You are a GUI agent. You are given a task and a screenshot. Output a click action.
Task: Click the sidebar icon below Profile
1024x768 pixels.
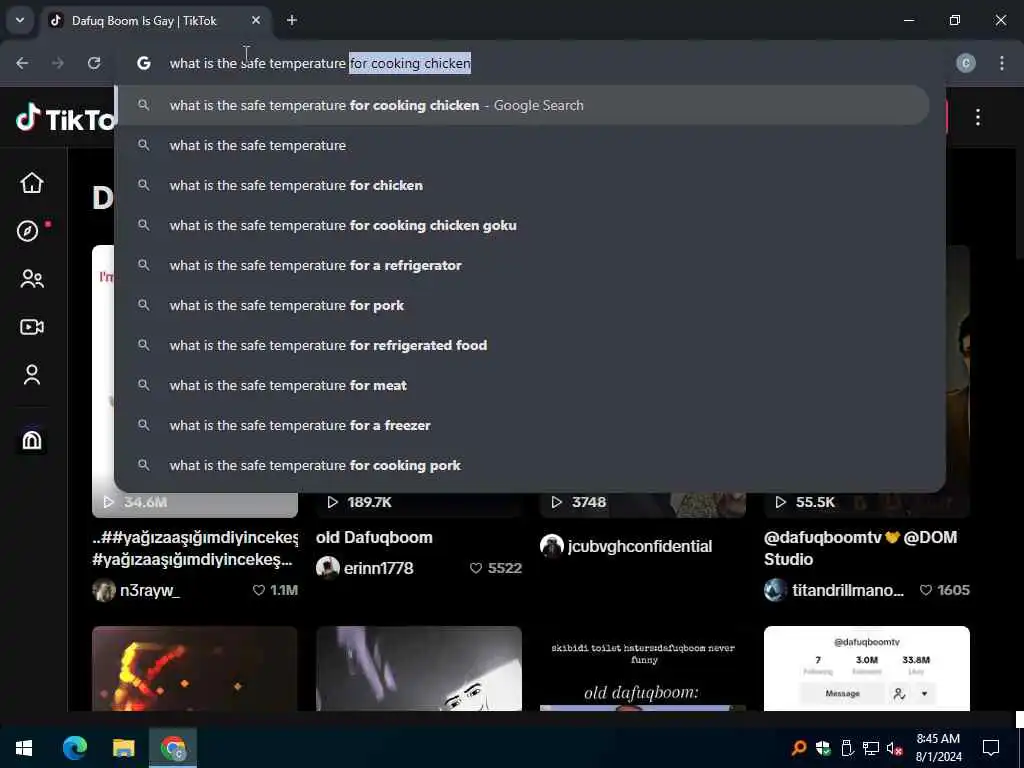(31, 440)
